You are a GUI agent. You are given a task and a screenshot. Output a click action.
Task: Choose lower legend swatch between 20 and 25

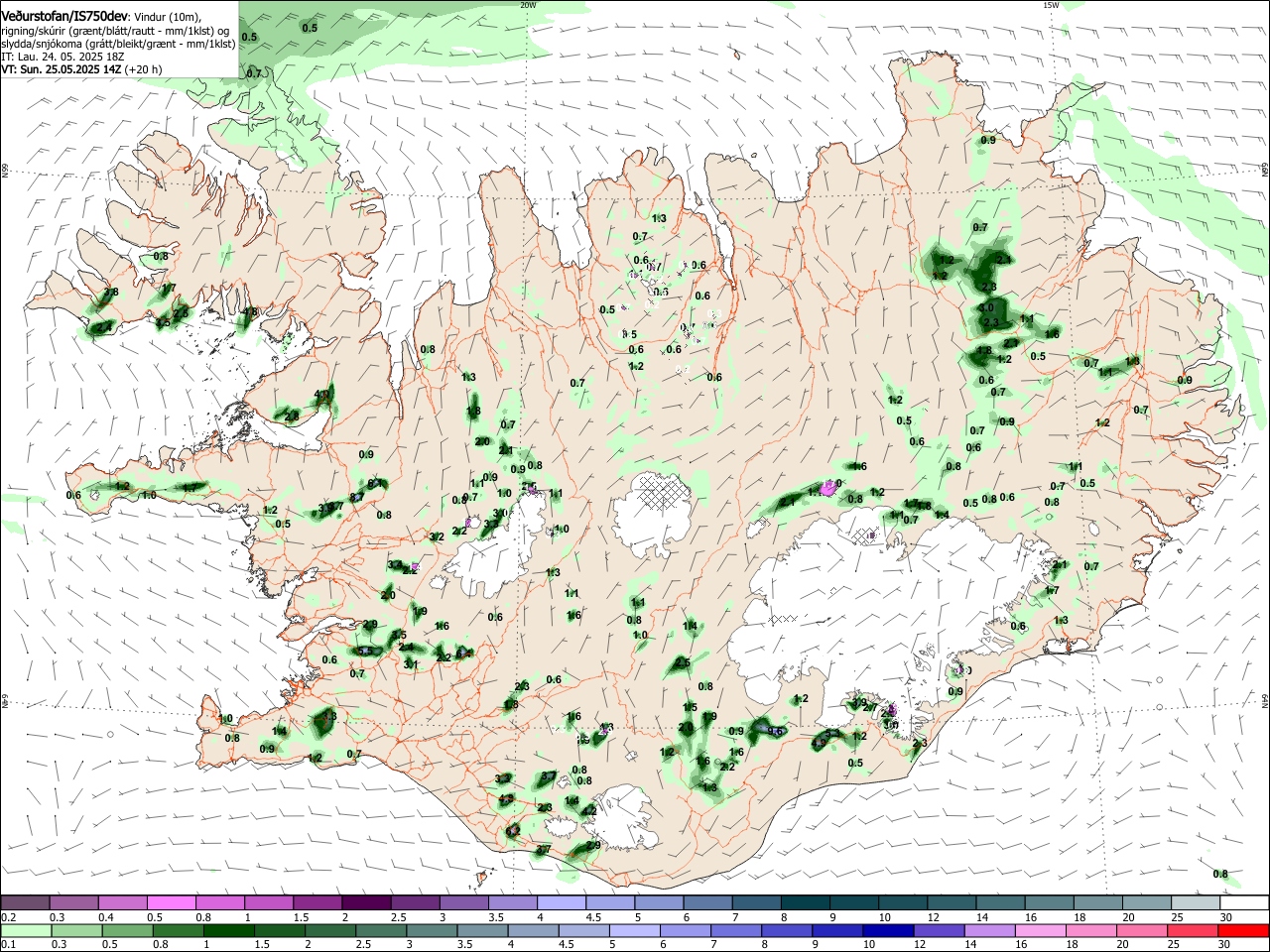(1143, 931)
